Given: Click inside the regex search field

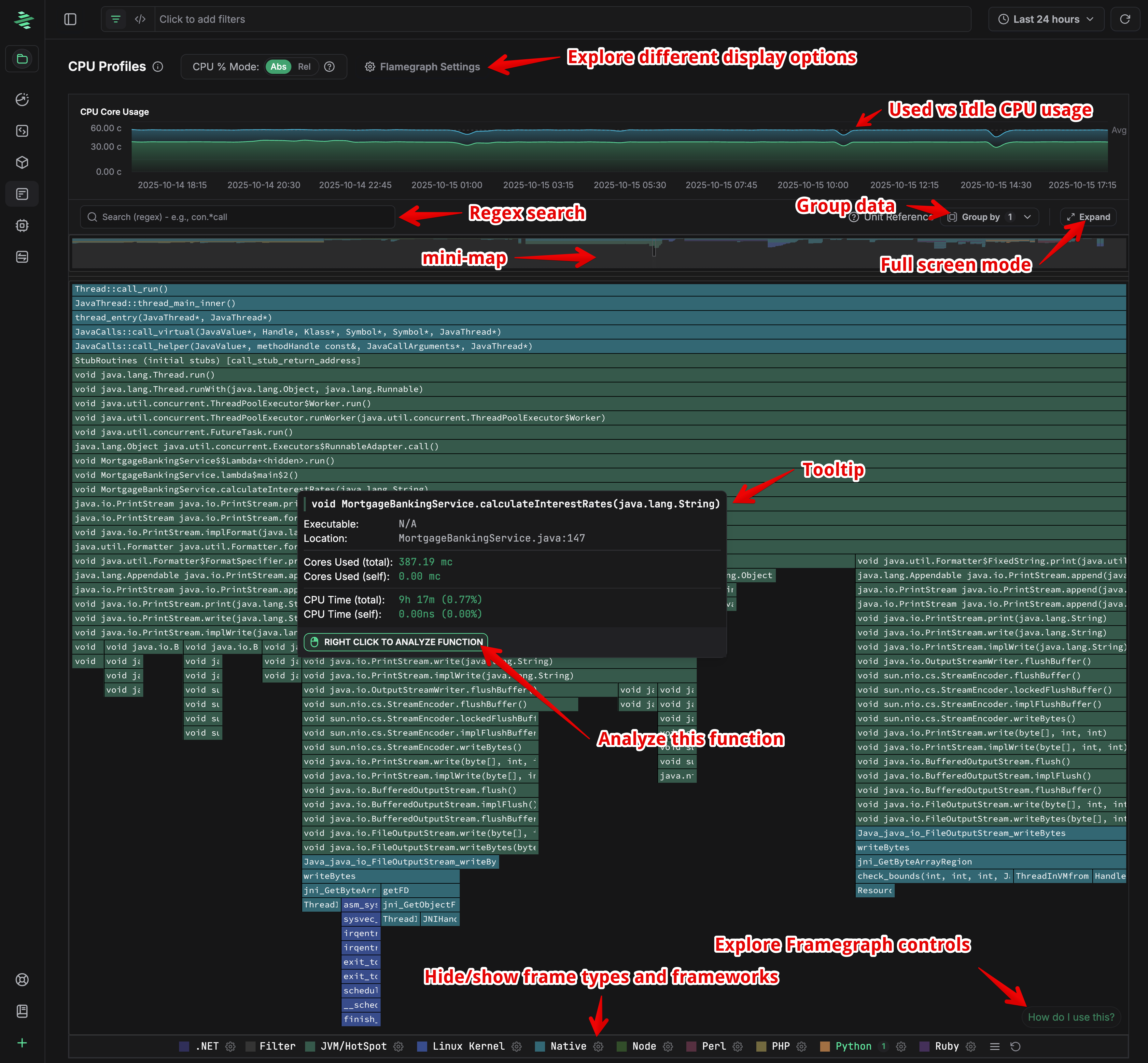Looking at the screenshot, I should click(x=236, y=217).
